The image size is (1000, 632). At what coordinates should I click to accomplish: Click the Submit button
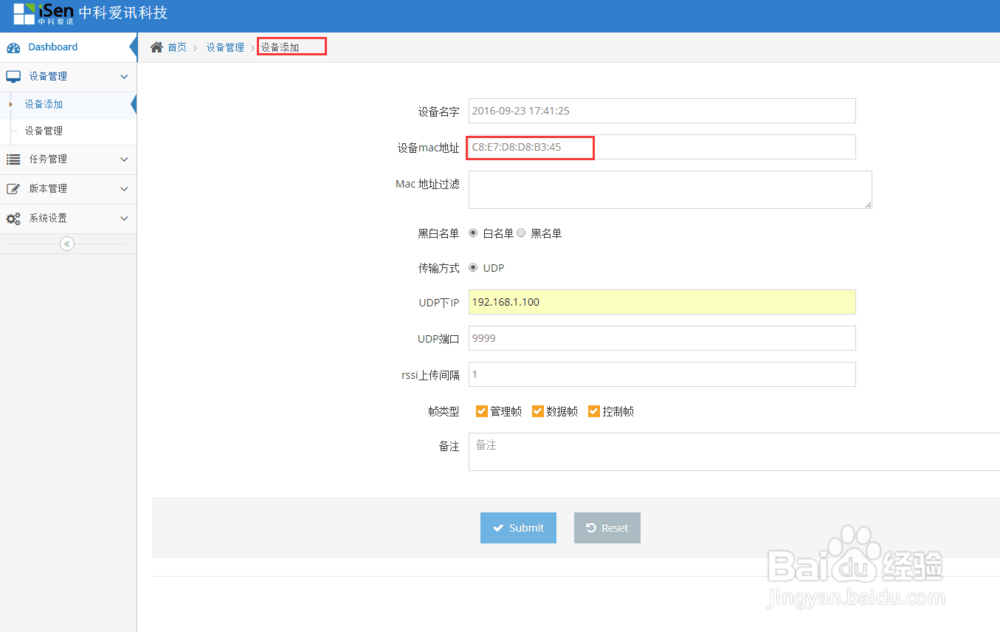(518, 528)
